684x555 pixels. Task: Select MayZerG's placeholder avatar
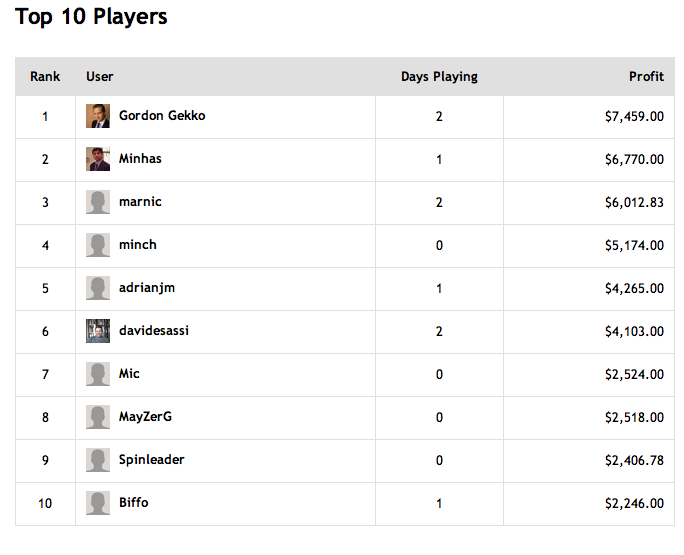(x=98, y=417)
